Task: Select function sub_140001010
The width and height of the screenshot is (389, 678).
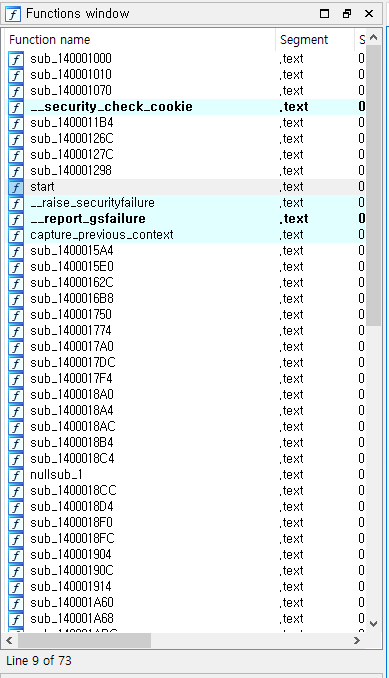Action: pos(71,75)
